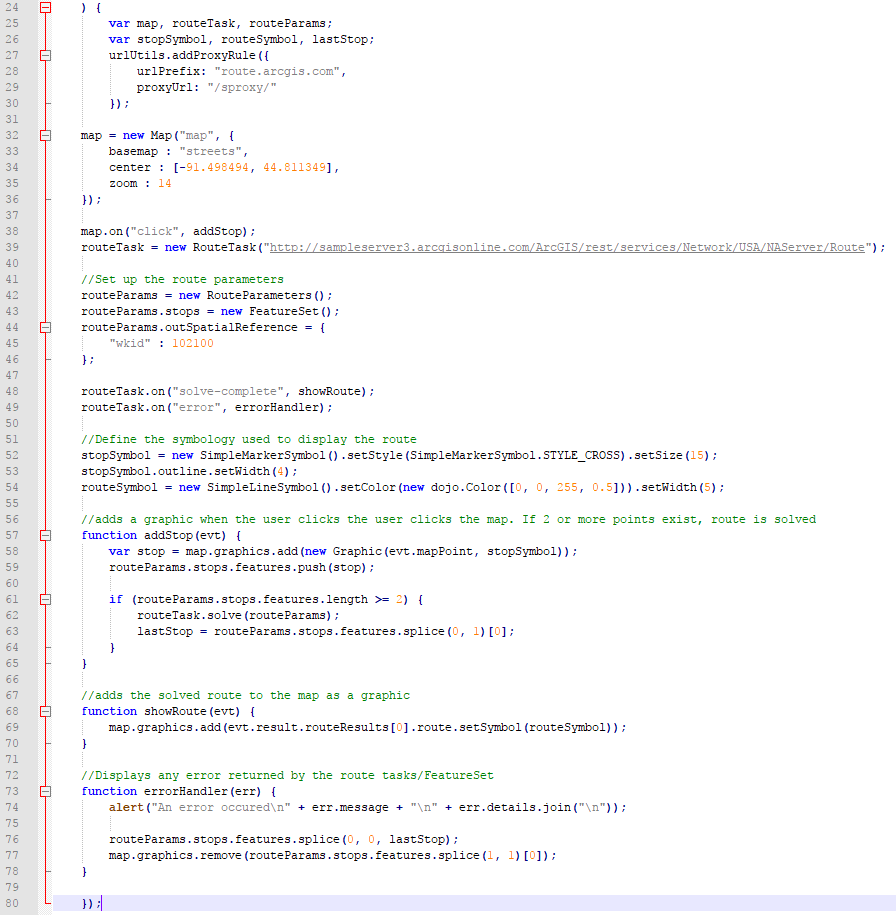This screenshot has width=896, height=915.
Task: Click evt.mapPoint on line 58
Action: (431, 551)
